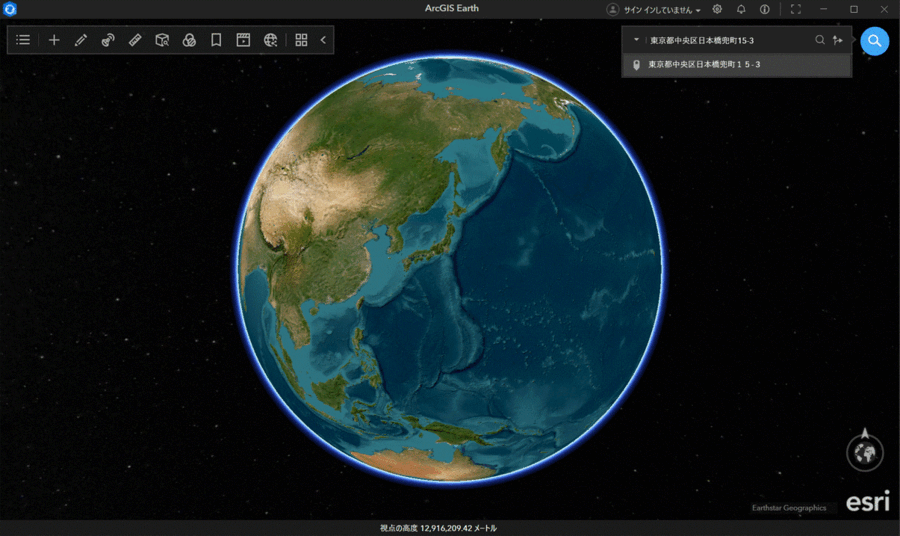900x536 pixels.
Task: Toggle full screen mode
Action: tap(796, 9)
